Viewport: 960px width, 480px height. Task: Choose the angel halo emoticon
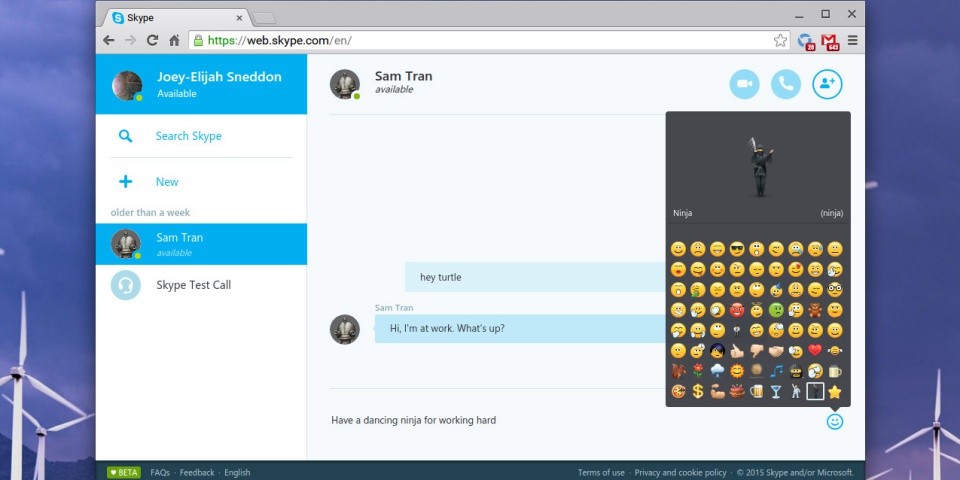click(x=756, y=310)
